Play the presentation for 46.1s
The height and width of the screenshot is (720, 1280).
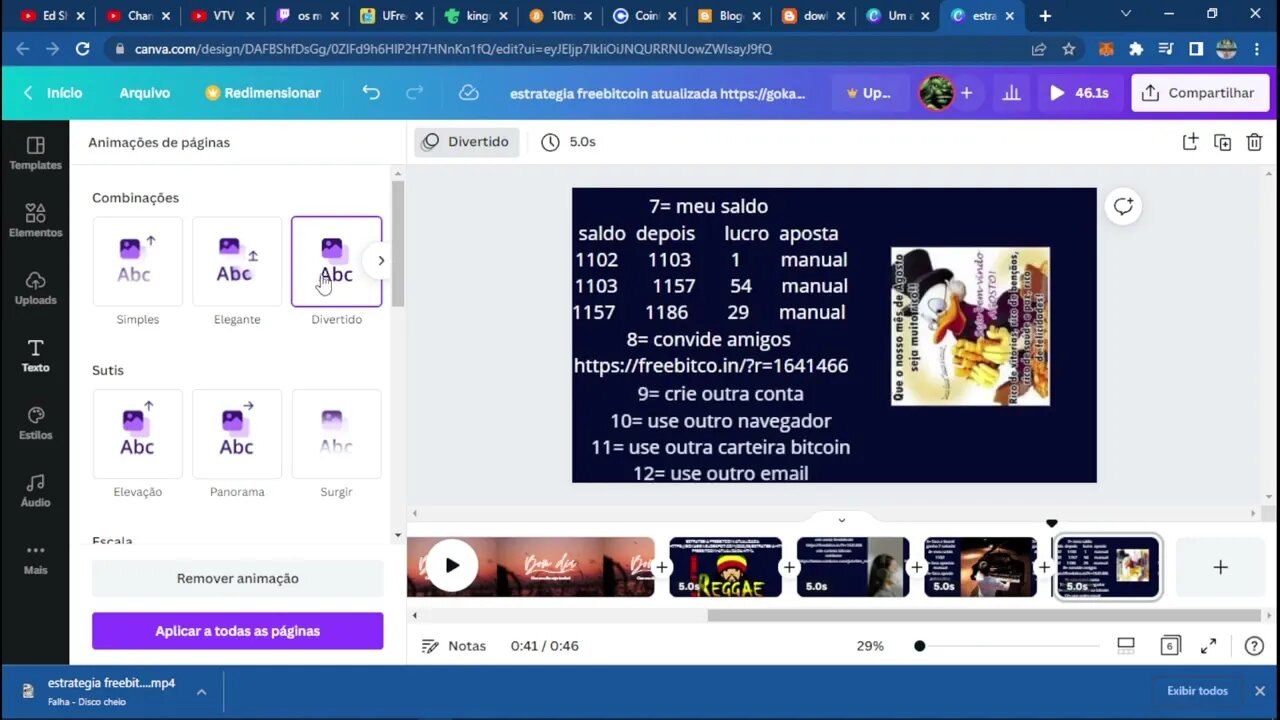1078,92
